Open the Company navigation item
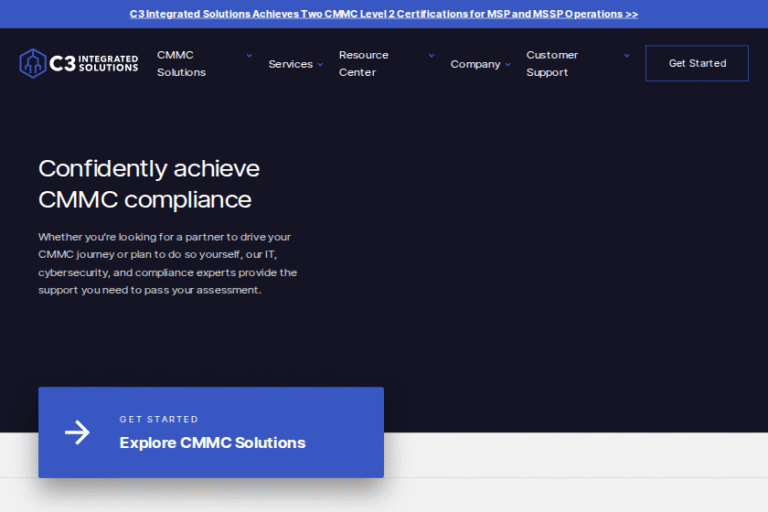The width and height of the screenshot is (768, 512). [x=475, y=64]
